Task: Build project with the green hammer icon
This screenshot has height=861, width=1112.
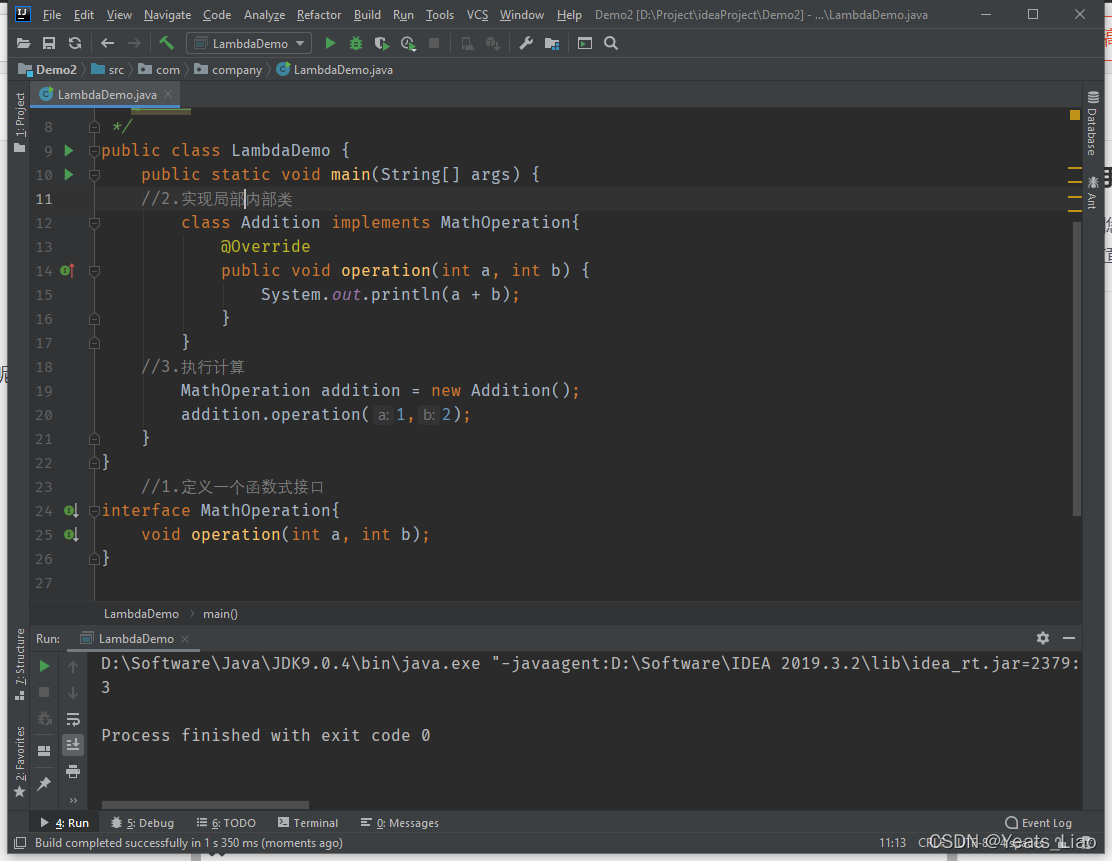Action: pyautogui.click(x=167, y=43)
